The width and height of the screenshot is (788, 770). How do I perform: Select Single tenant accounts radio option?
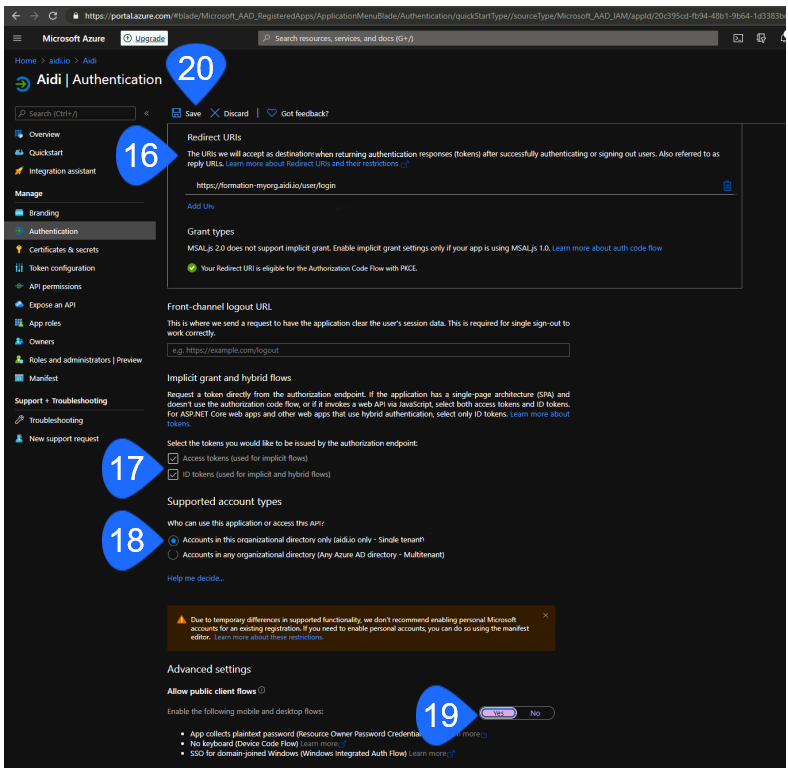click(x=173, y=540)
